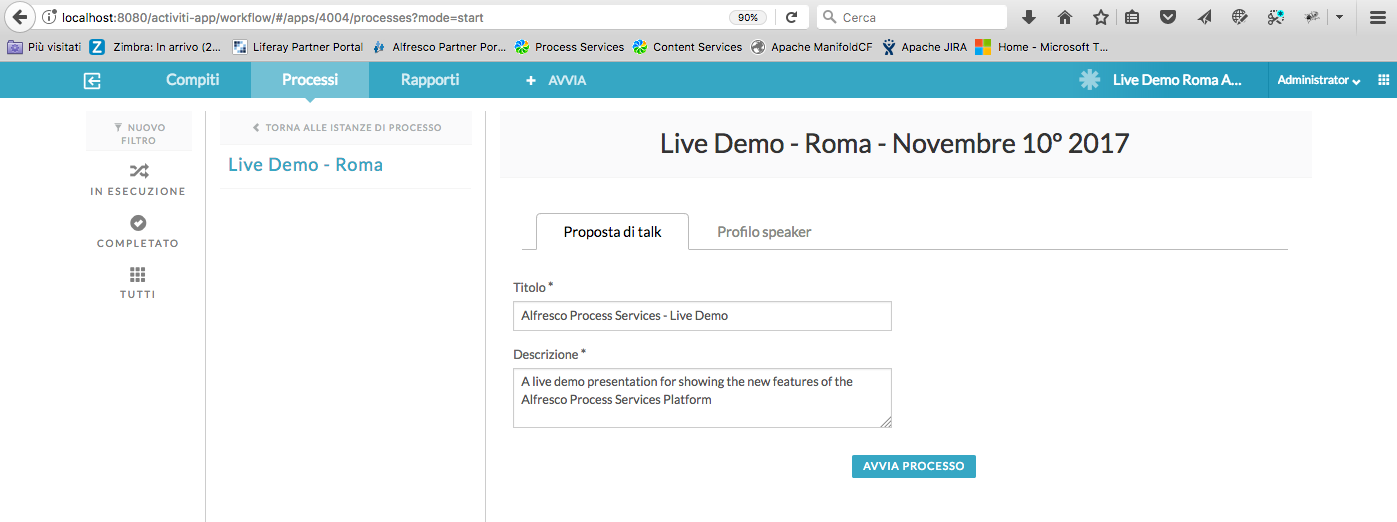
Task: Switch to the Proposta di talk tab
Action: 612,232
